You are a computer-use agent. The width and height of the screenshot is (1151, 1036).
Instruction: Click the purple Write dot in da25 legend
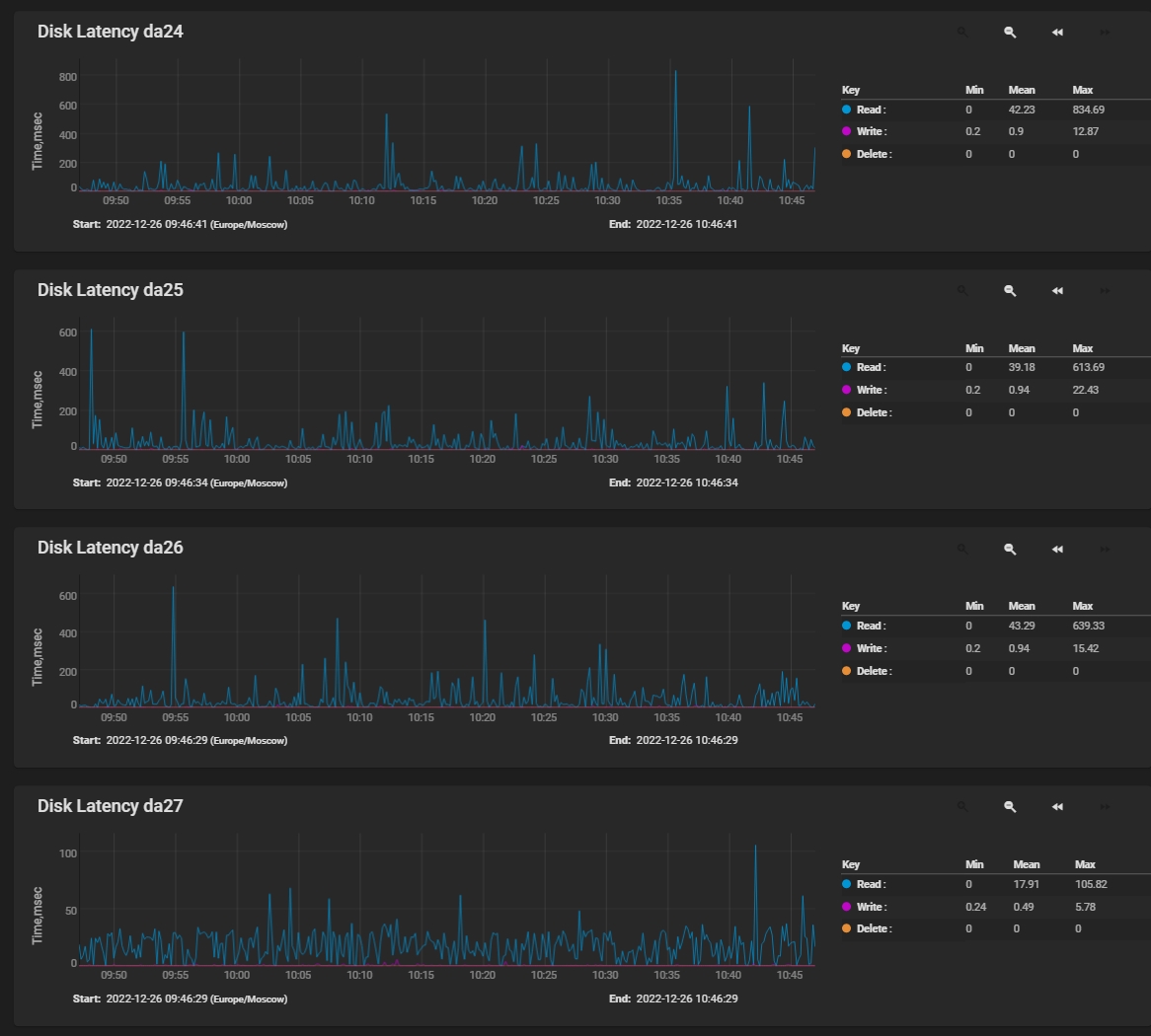(847, 390)
